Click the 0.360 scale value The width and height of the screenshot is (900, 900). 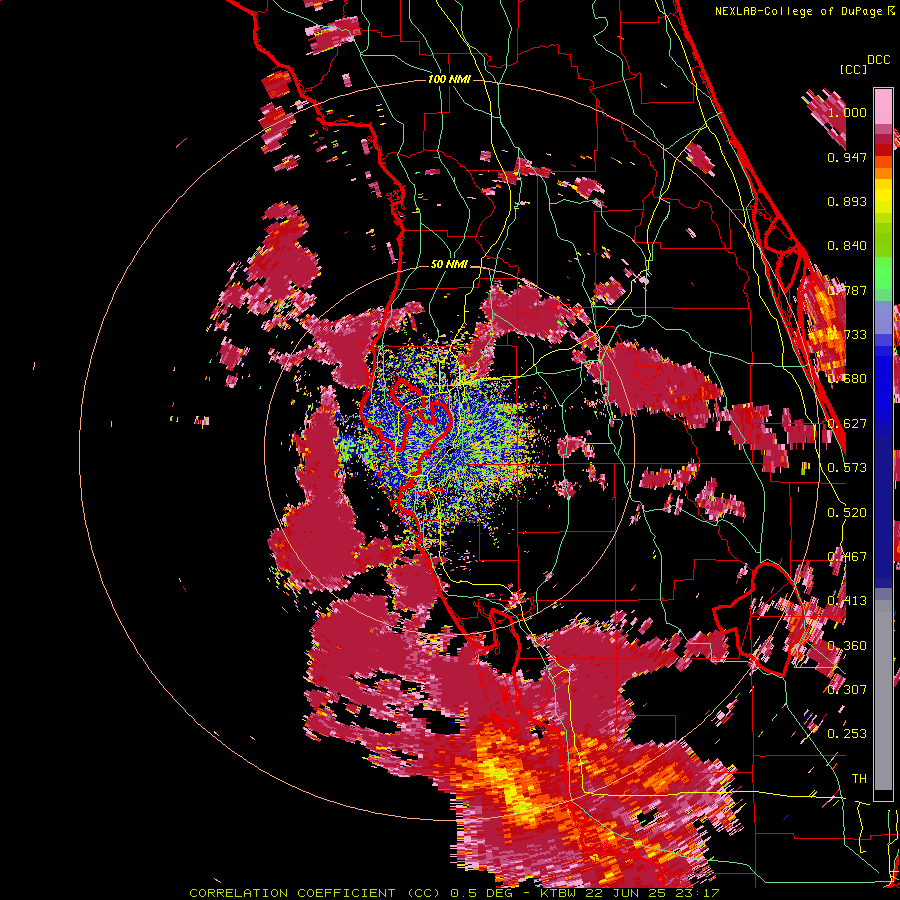[x=847, y=645]
